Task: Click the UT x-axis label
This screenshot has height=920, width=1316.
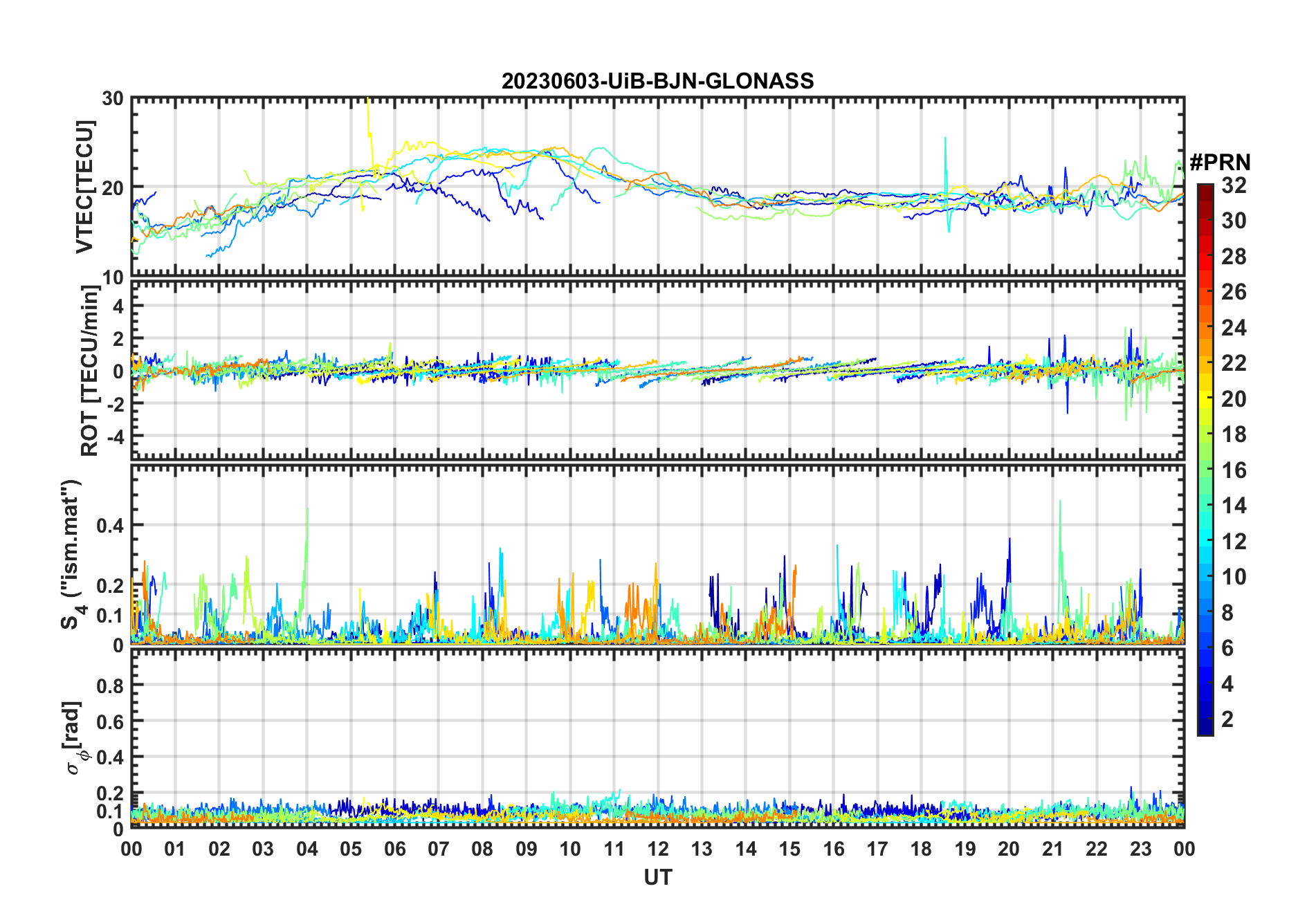Action: coord(657,878)
